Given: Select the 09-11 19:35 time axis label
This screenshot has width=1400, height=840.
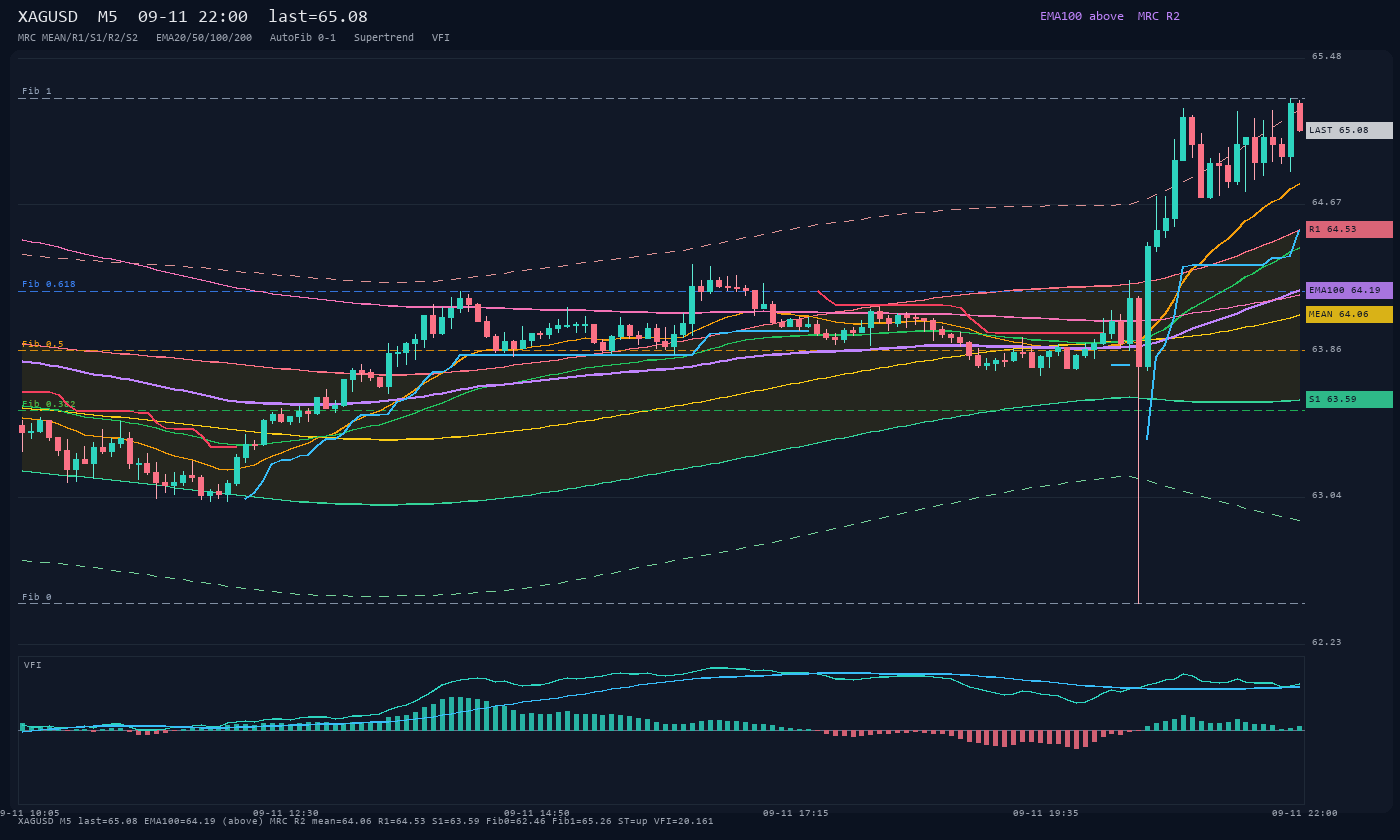Looking at the screenshot, I should (x=1045, y=813).
